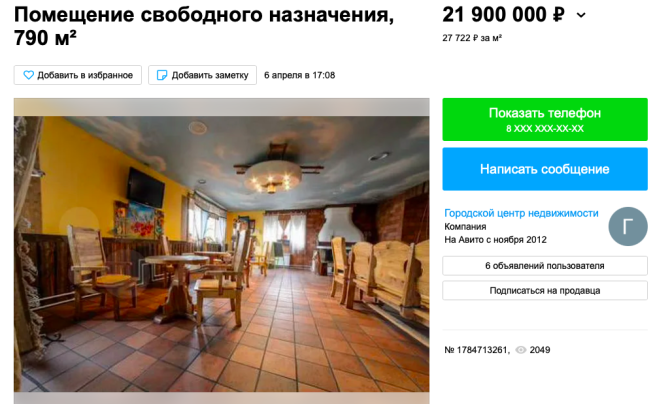Show the seller phone number
This screenshot has width=670, height=404.
click(545, 119)
